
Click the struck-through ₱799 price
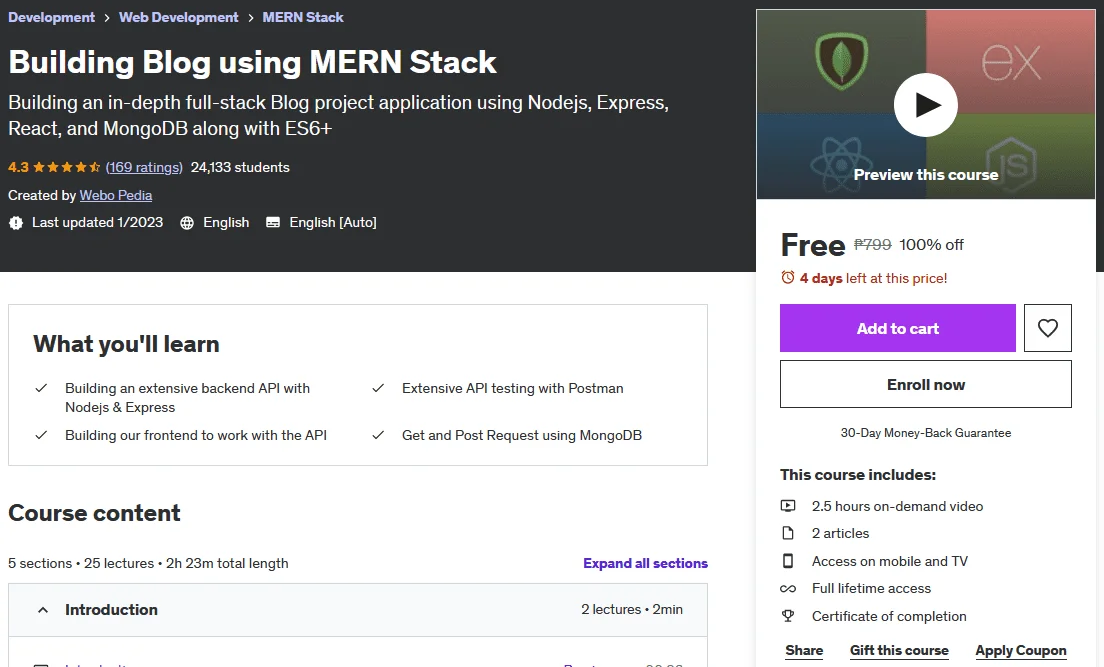coord(872,244)
